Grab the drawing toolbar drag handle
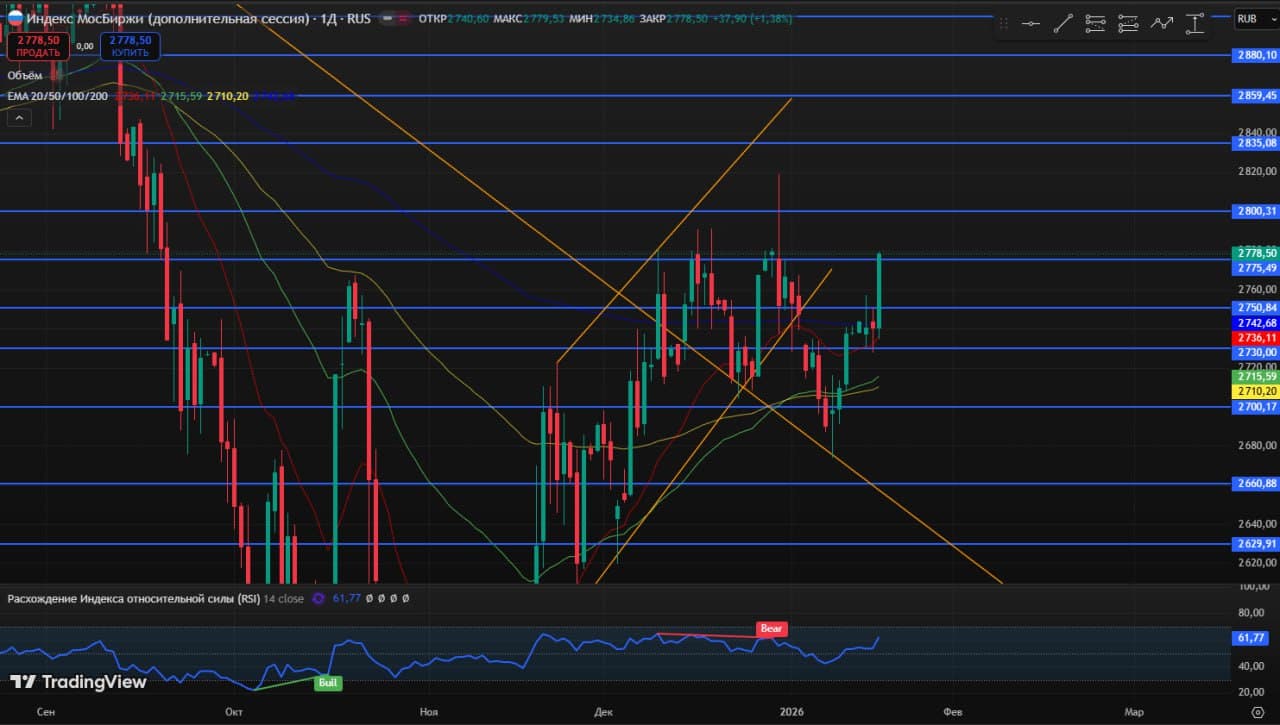Image resolution: width=1280 pixels, height=725 pixels. click(x=1004, y=24)
